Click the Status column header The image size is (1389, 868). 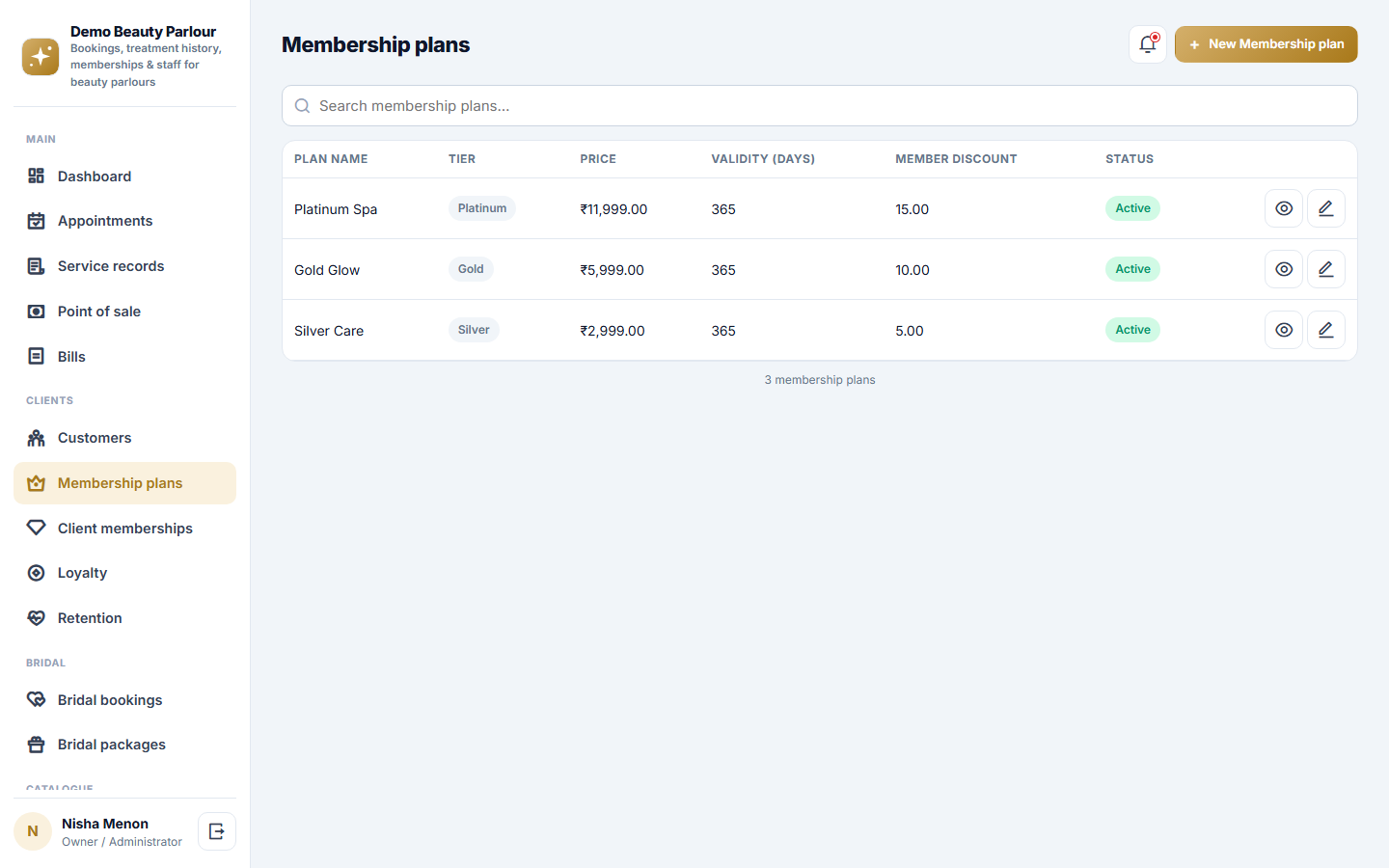(1130, 159)
